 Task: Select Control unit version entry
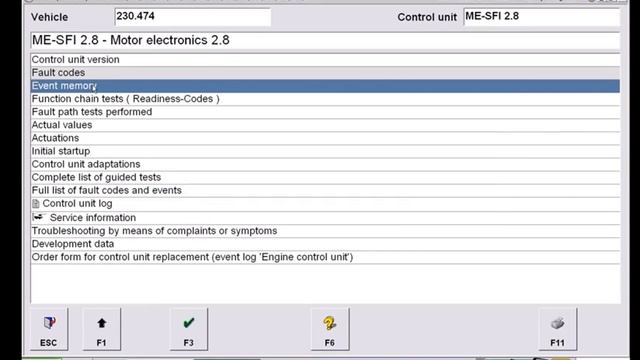[x=325, y=60]
